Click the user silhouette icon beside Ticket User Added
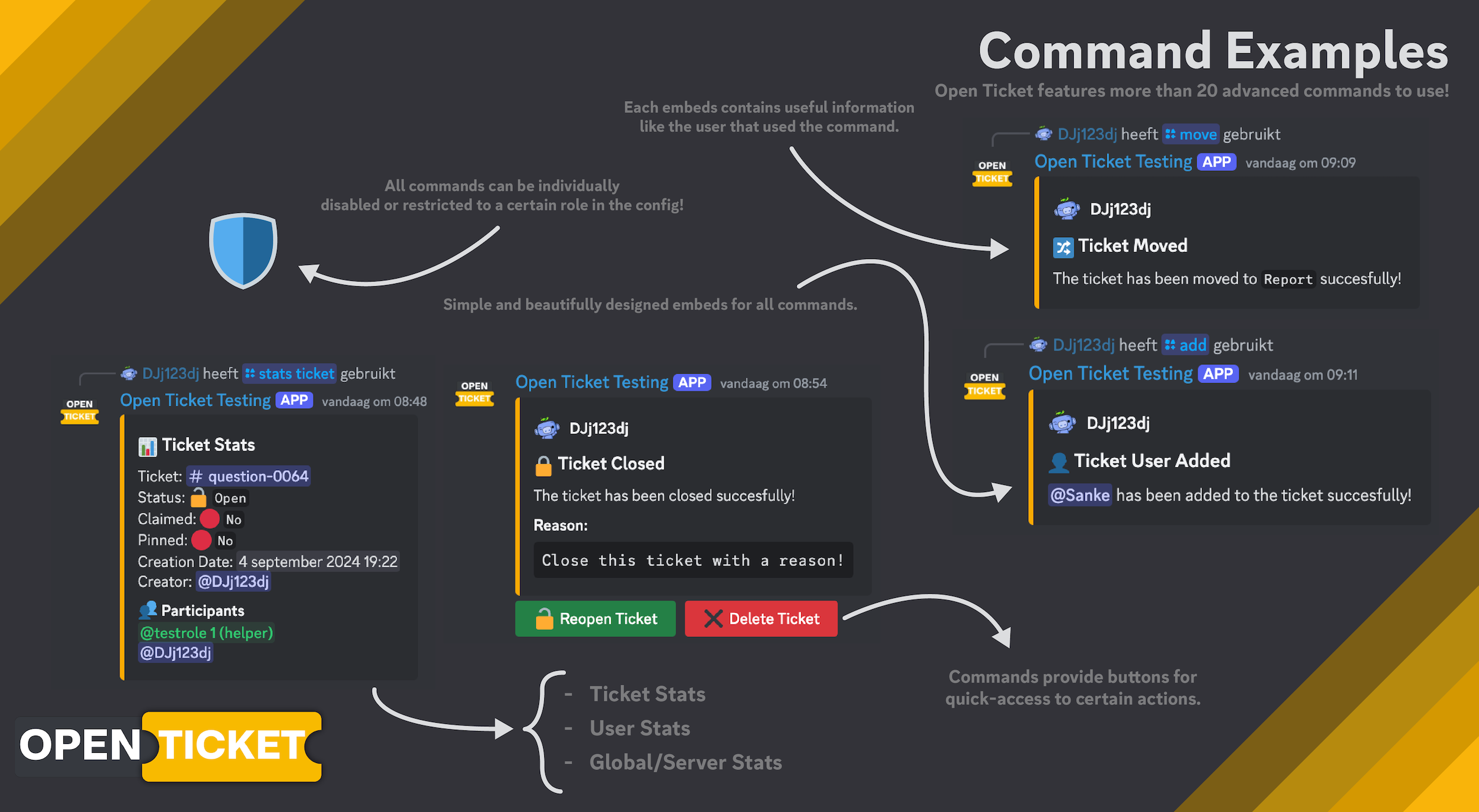This screenshot has width=1479, height=812. coord(1058,462)
